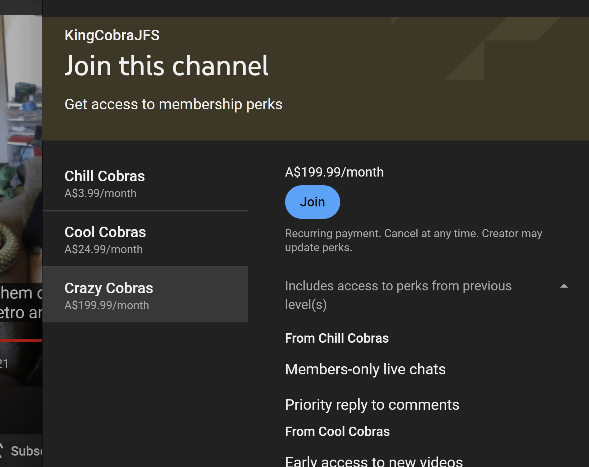The image size is (589, 467).
Task: Click the A$24.99/month price label
Action: 103,249
